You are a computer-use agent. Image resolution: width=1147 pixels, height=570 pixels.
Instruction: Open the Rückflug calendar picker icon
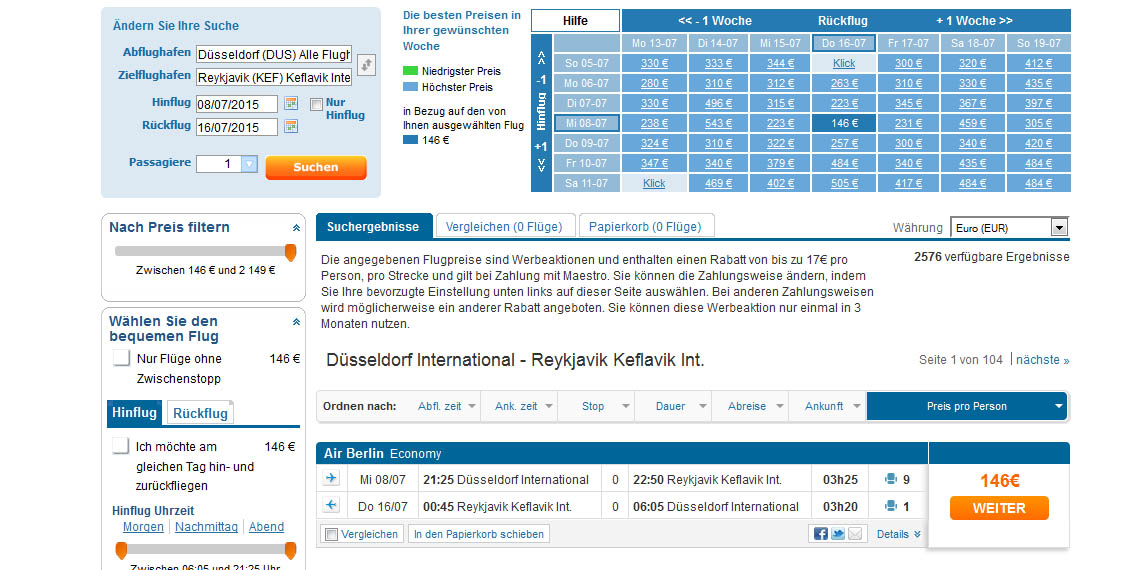click(291, 126)
